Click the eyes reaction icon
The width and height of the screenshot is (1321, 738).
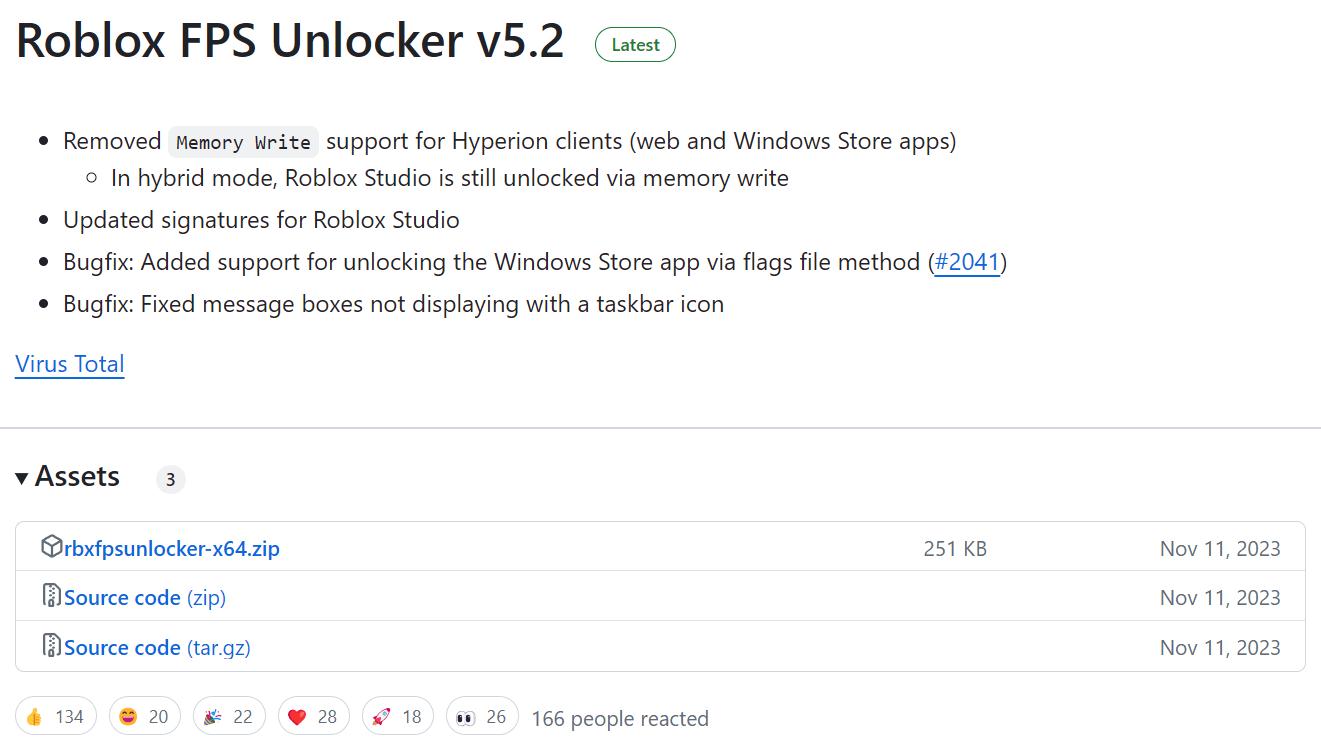466,715
